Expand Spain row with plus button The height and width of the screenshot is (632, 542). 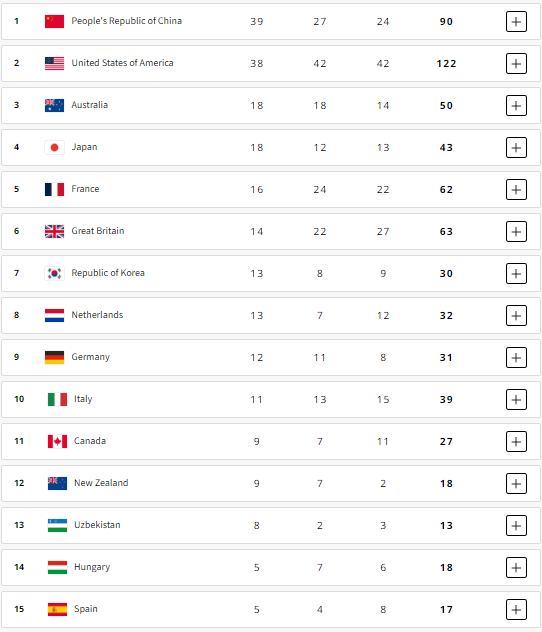point(516,609)
